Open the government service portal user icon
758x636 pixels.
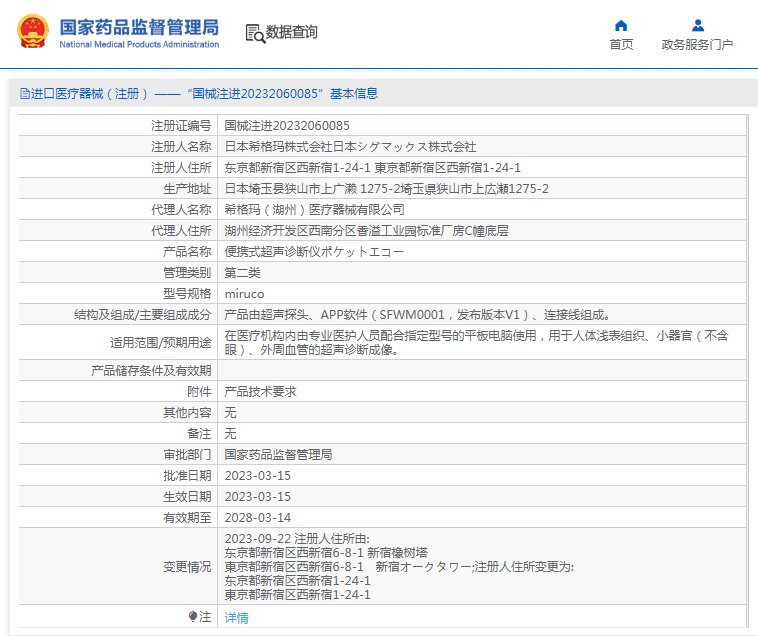tap(698, 25)
